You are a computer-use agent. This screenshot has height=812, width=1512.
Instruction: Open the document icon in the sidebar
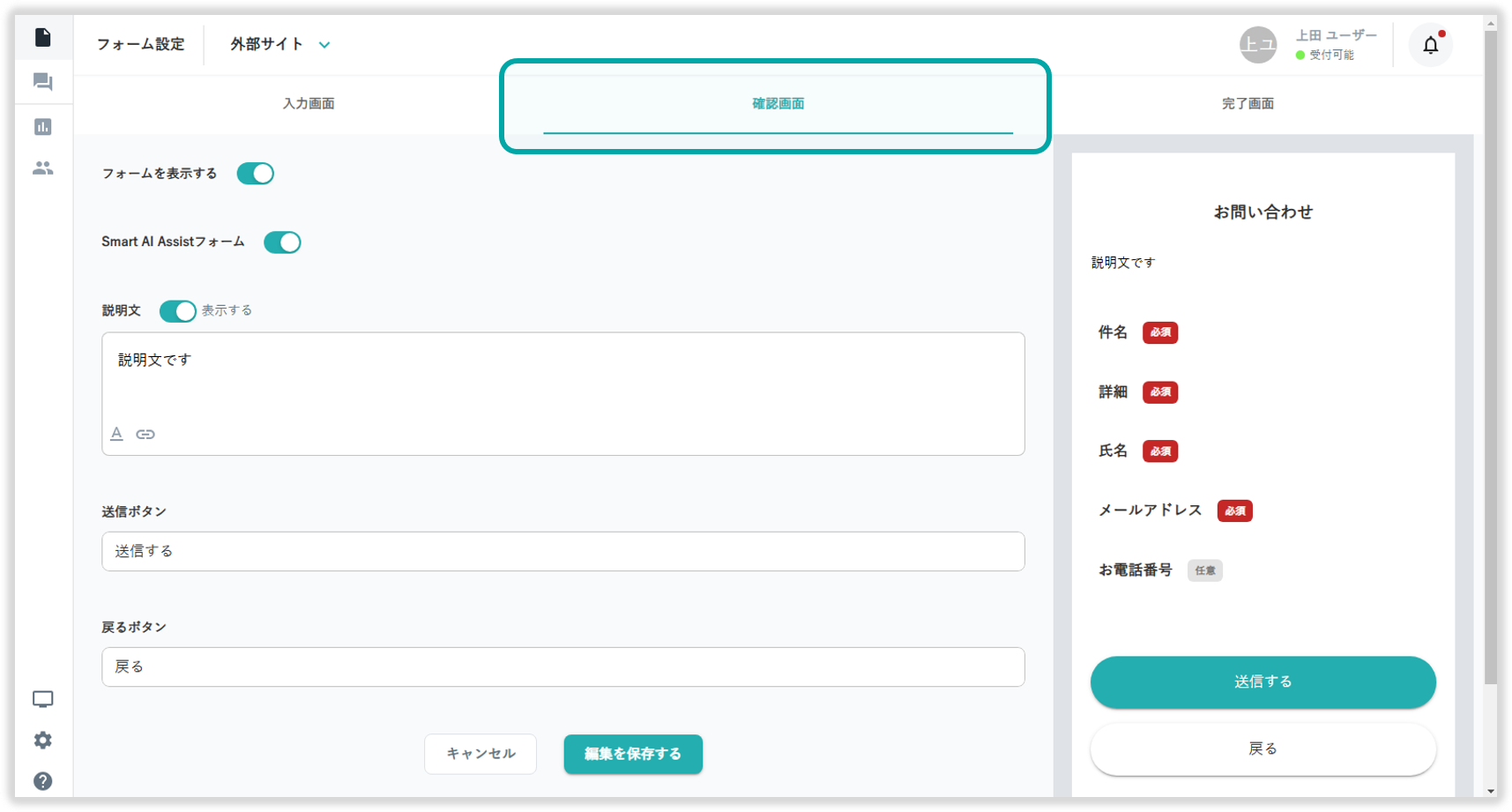tap(42, 37)
